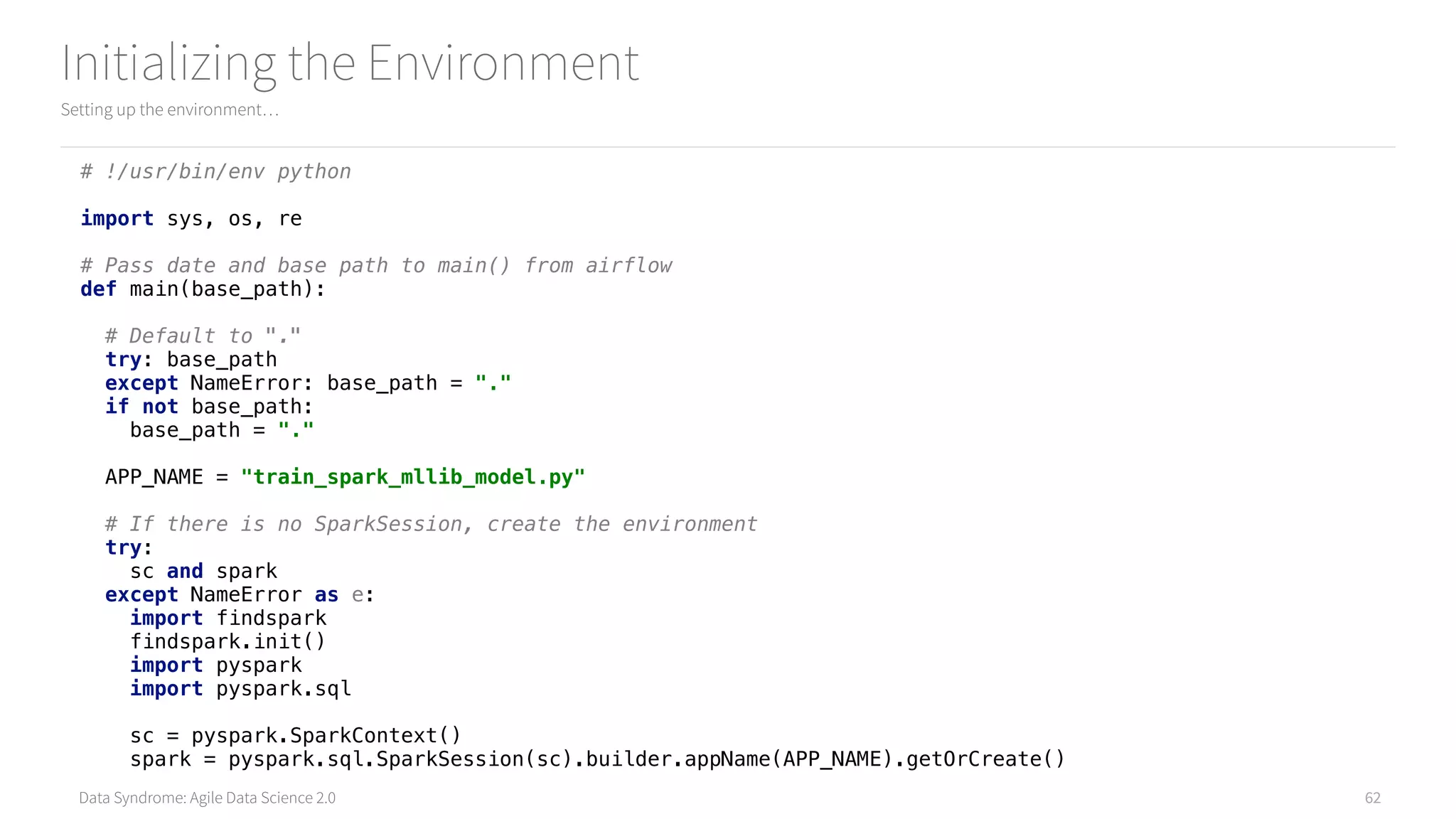
Task: Click the footer 'Data Syndrome: Agile Data Science 2.0'
Action: click(207, 798)
